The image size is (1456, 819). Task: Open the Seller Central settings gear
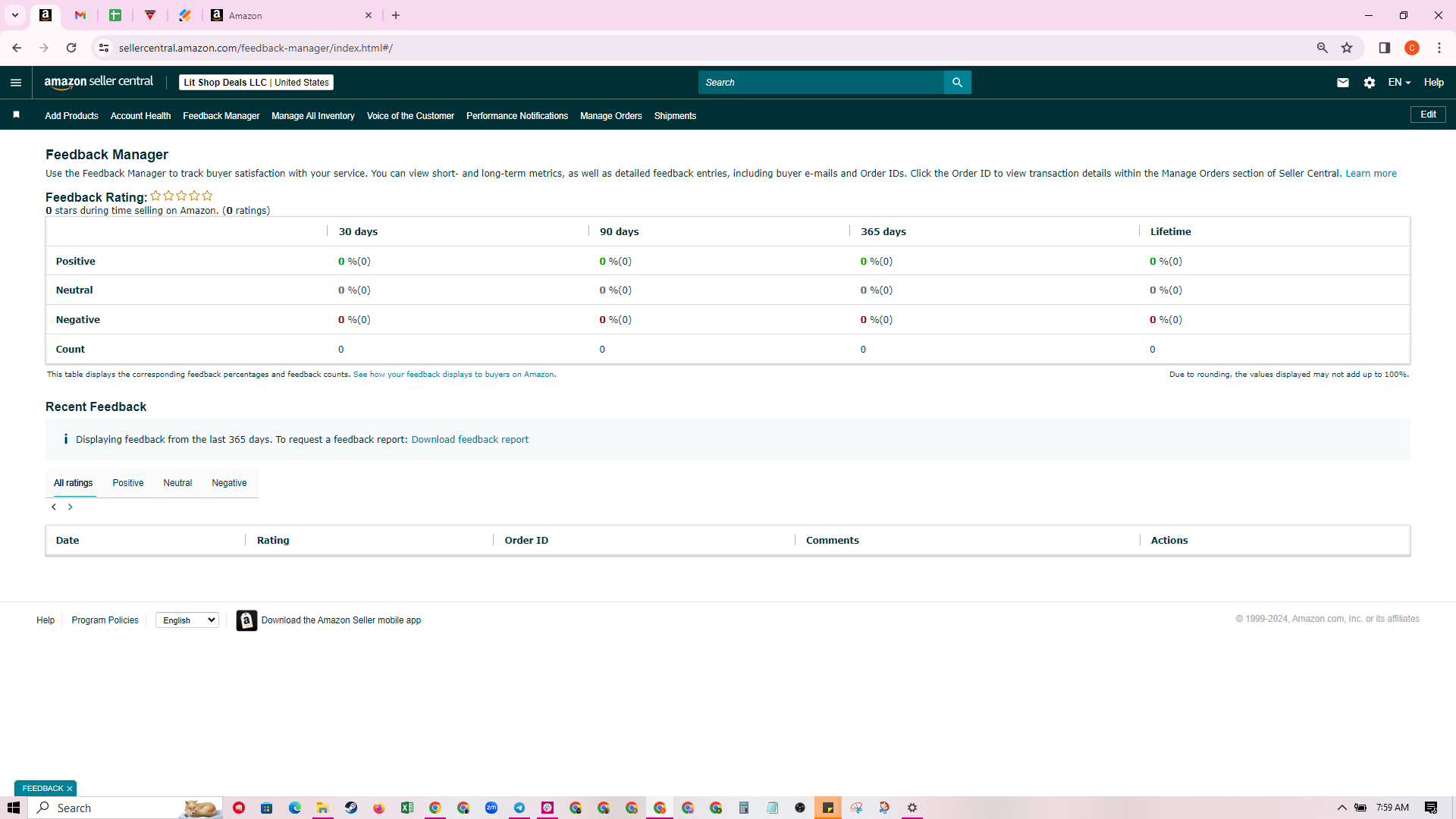coord(1370,83)
